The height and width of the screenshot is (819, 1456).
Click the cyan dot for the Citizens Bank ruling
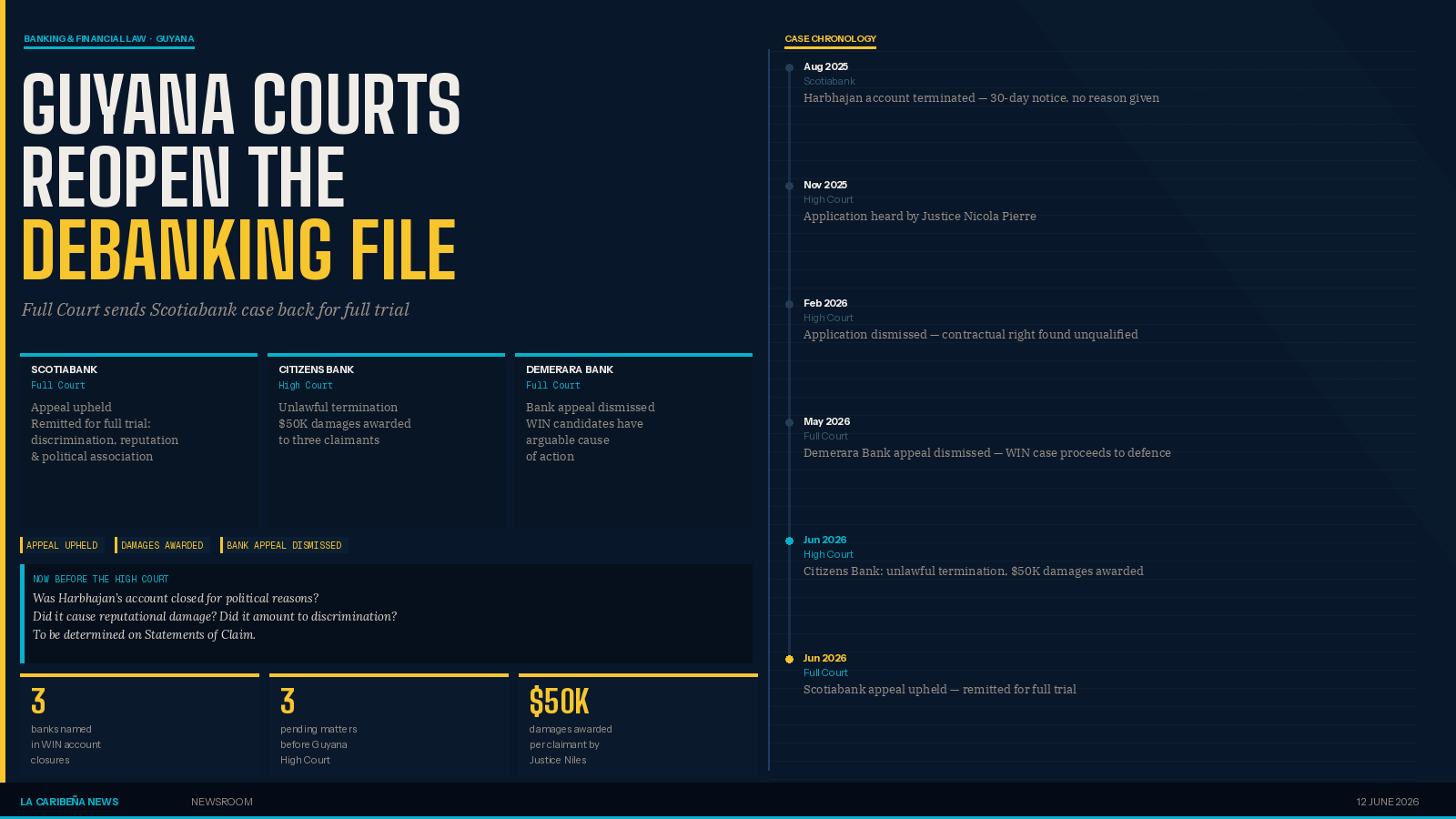(790, 541)
